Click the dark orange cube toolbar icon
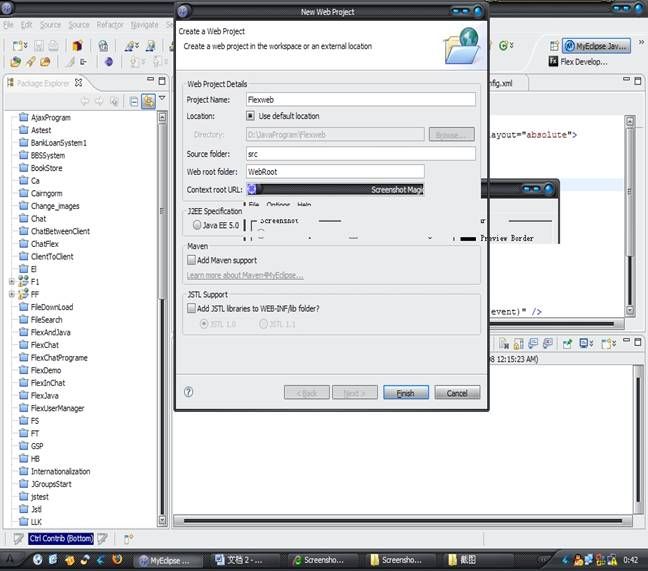 pyautogui.click(x=77, y=45)
